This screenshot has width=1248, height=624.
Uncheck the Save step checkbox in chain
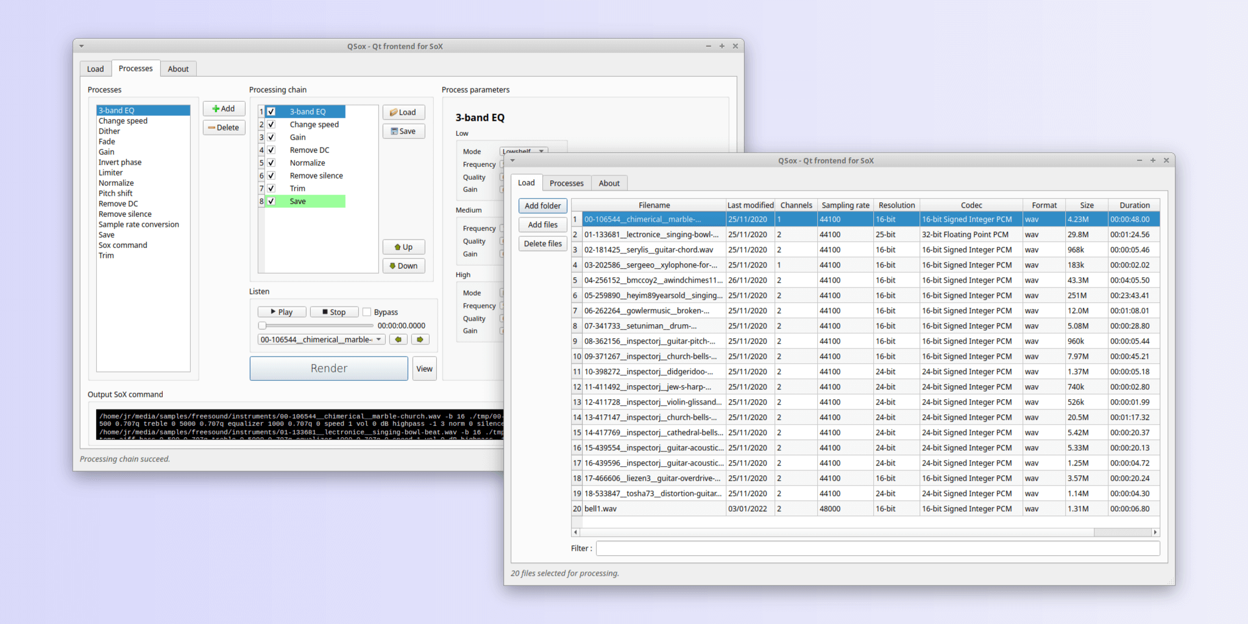271,201
